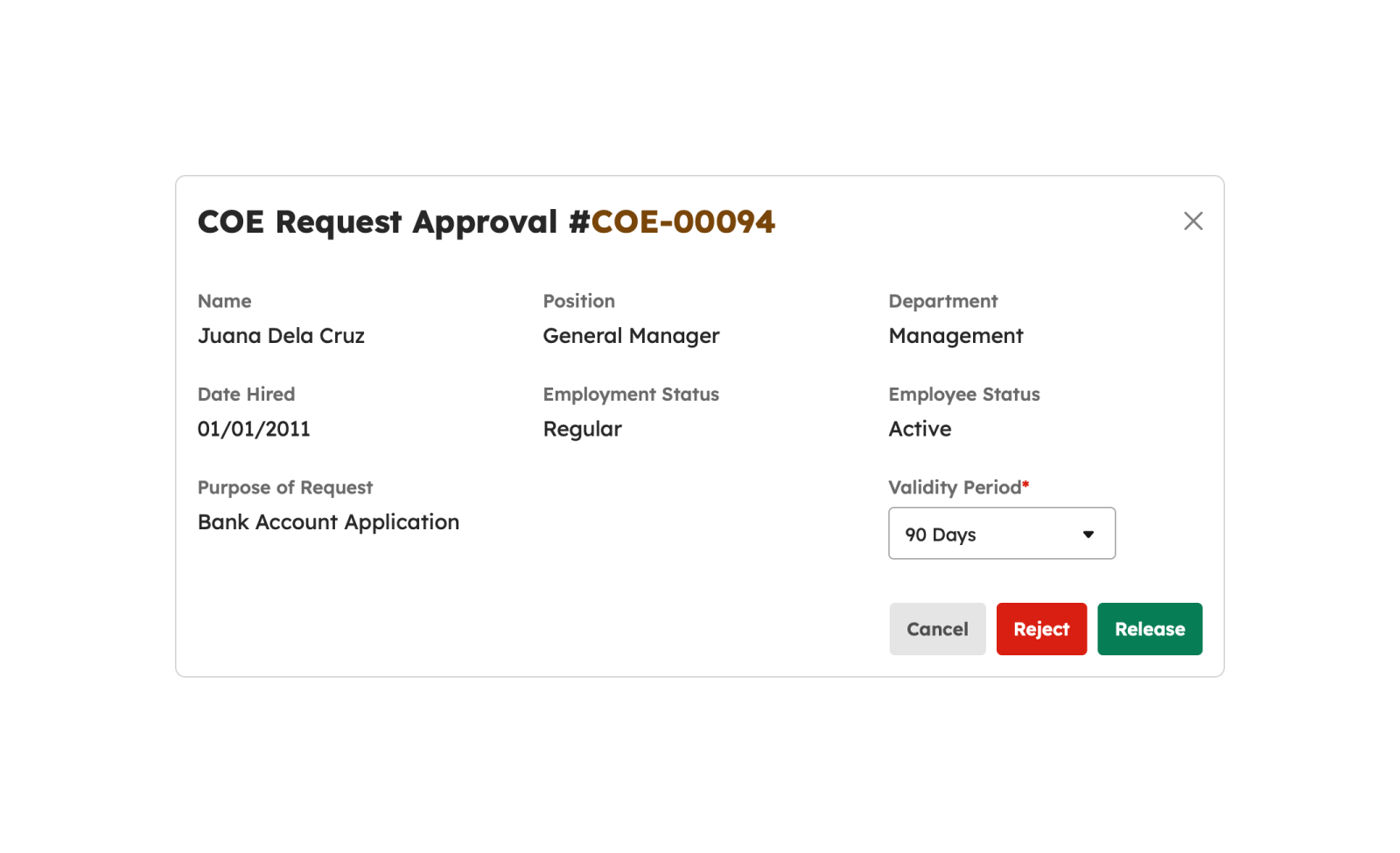Click the Active employee status value
The height and width of the screenshot is (853, 1400).
coord(920,430)
